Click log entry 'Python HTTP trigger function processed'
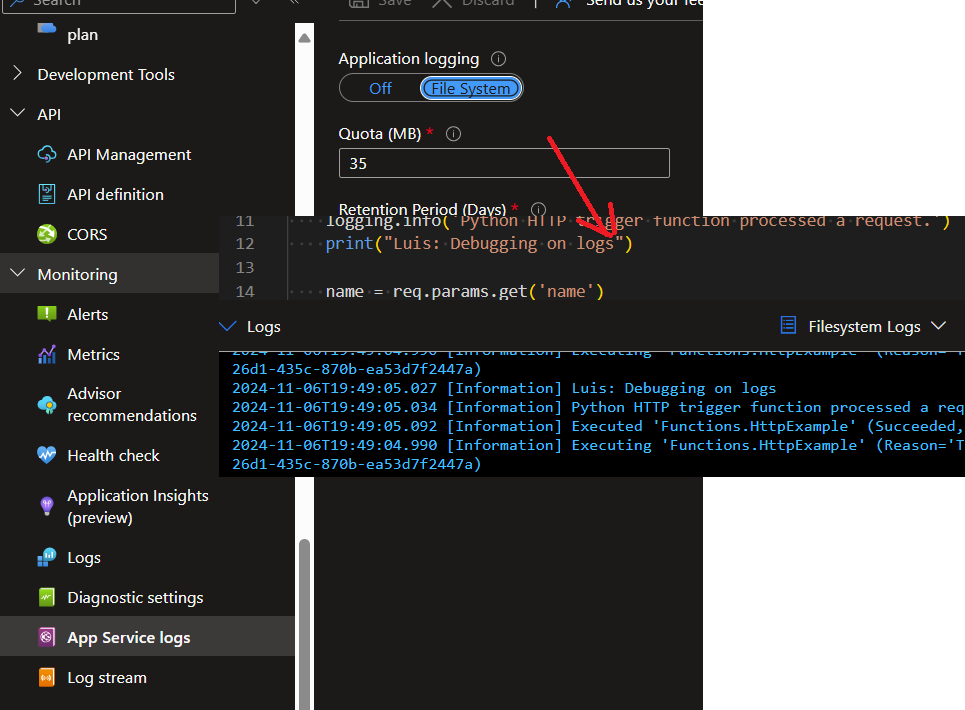Viewport: 965px width, 710px height. coord(597,407)
